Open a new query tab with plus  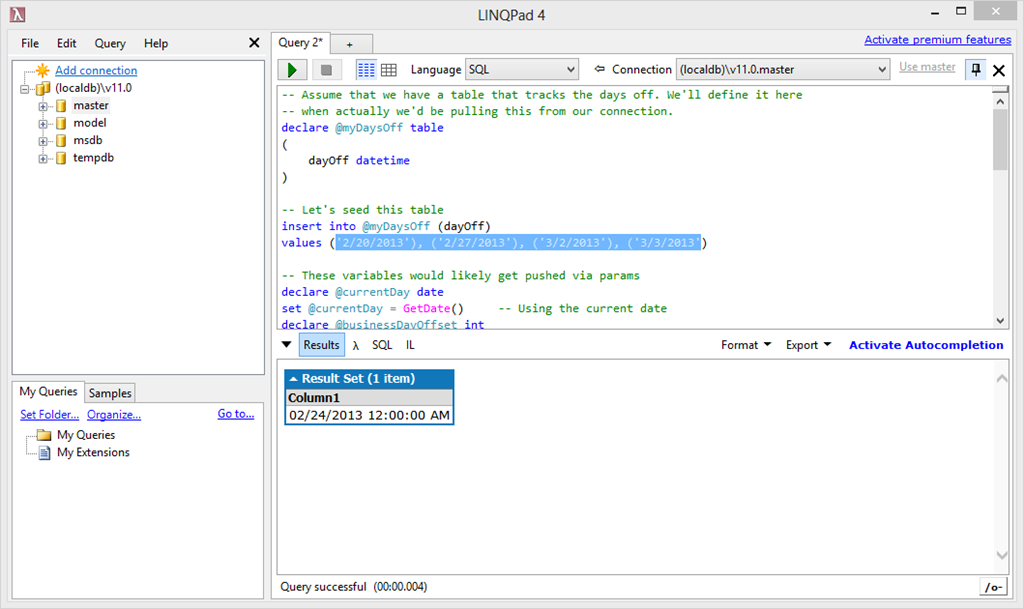pyautogui.click(x=350, y=44)
